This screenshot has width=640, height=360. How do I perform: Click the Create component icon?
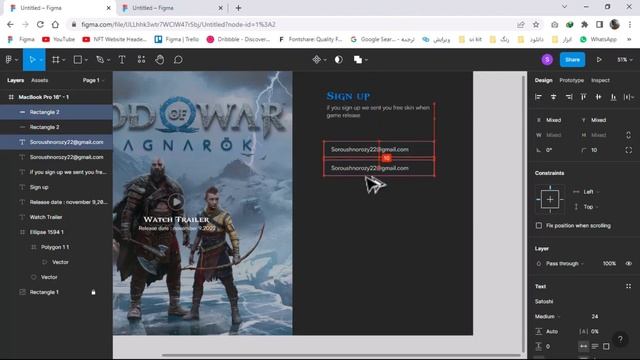316,60
